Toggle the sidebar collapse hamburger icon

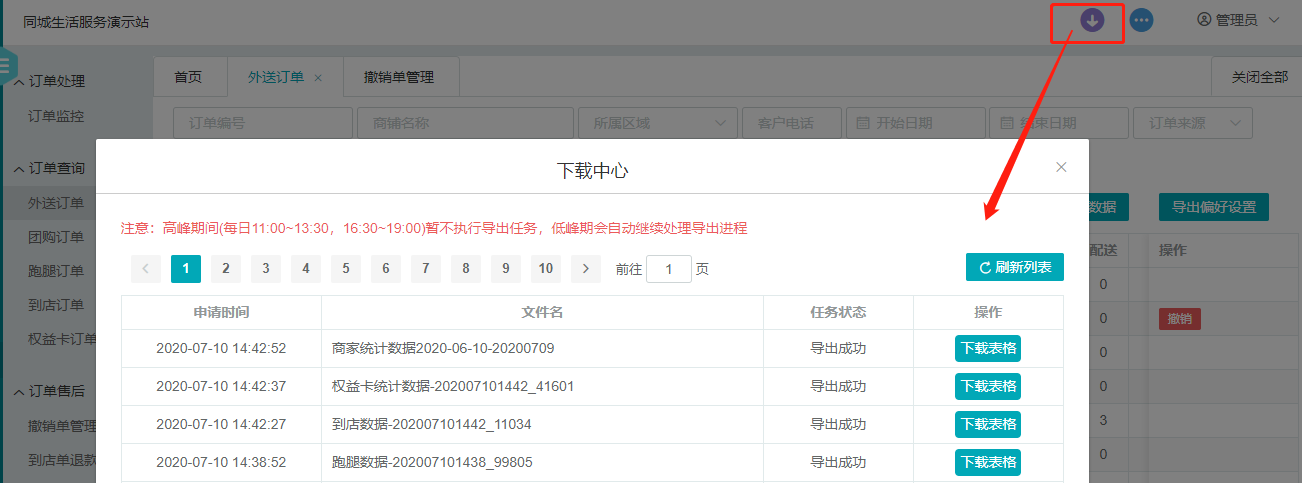click(x=4, y=64)
